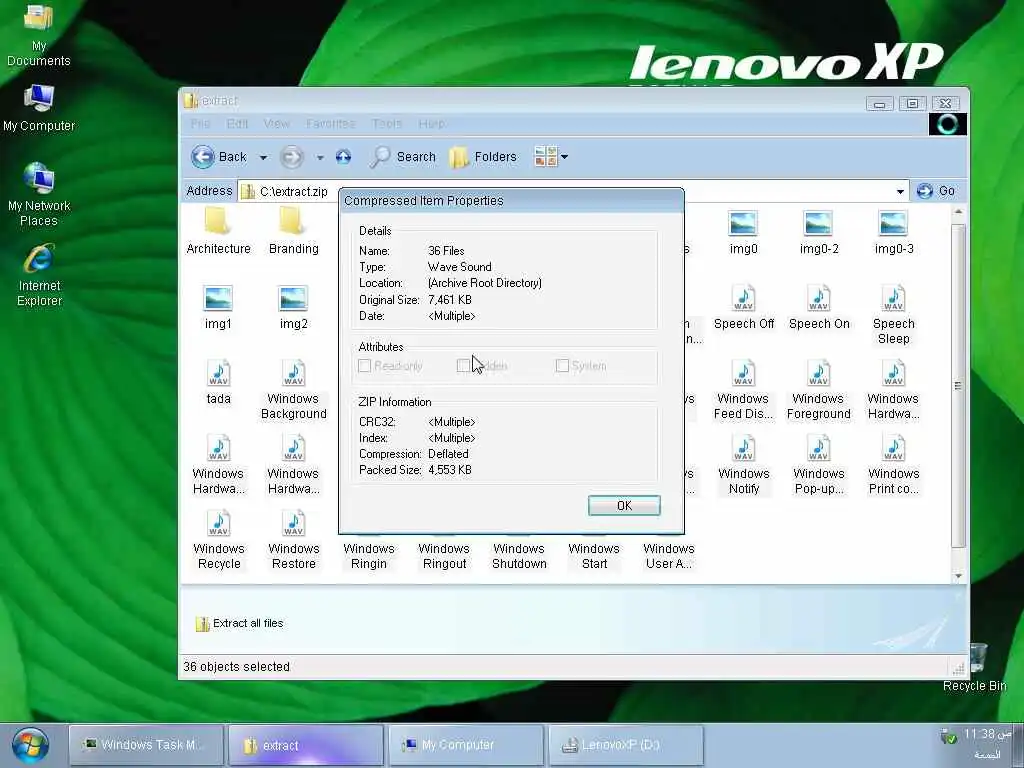Viewport: 1024px width, 768px height.
Task: Switch to LenovoXP (D:) taskbar button
Action: [626, 744]
